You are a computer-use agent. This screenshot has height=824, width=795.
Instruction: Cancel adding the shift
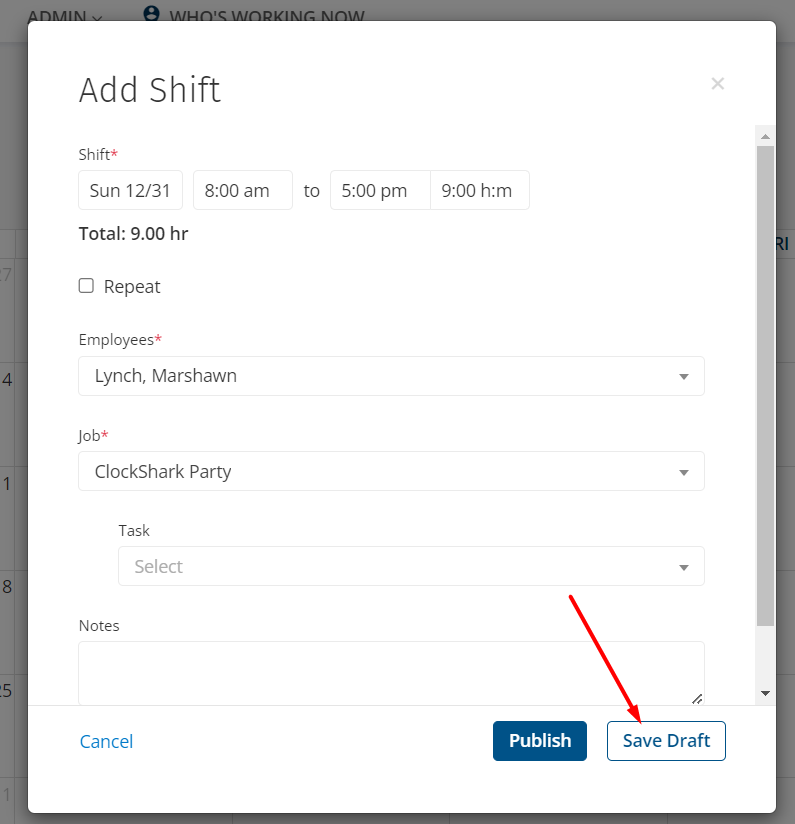tap(106, 741)
